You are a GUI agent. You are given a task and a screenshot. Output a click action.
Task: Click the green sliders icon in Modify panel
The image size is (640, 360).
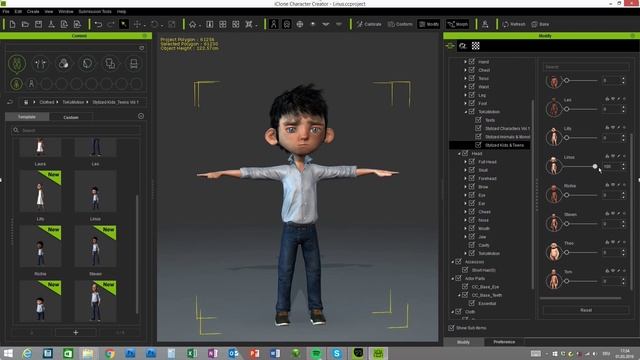(450, 46)
